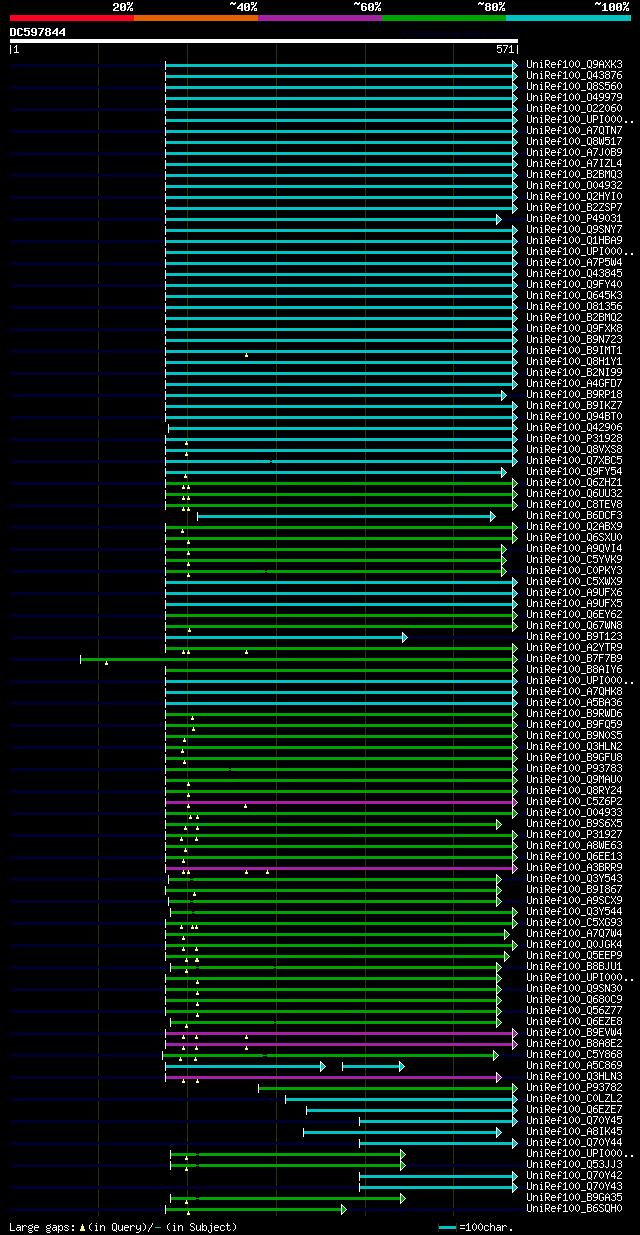
Task: Select the UniRef100_Q3HLN3 label
Action: 574,1076
